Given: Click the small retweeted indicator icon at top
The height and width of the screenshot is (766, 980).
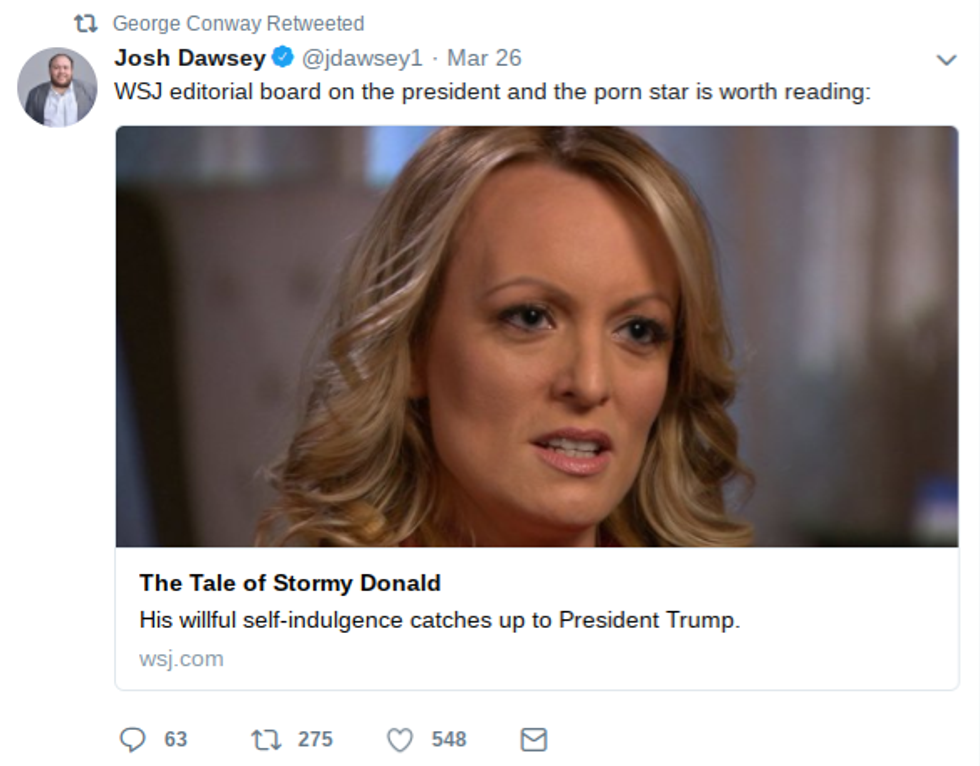Looking at the screenshot, I should pos(86,23).
